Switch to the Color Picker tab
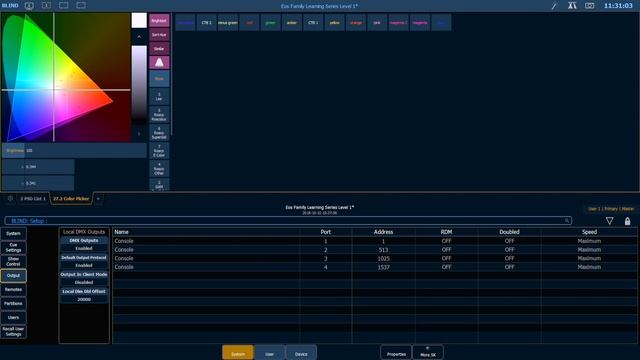Screen dimensions: 640x360 [x=71, y=199]
